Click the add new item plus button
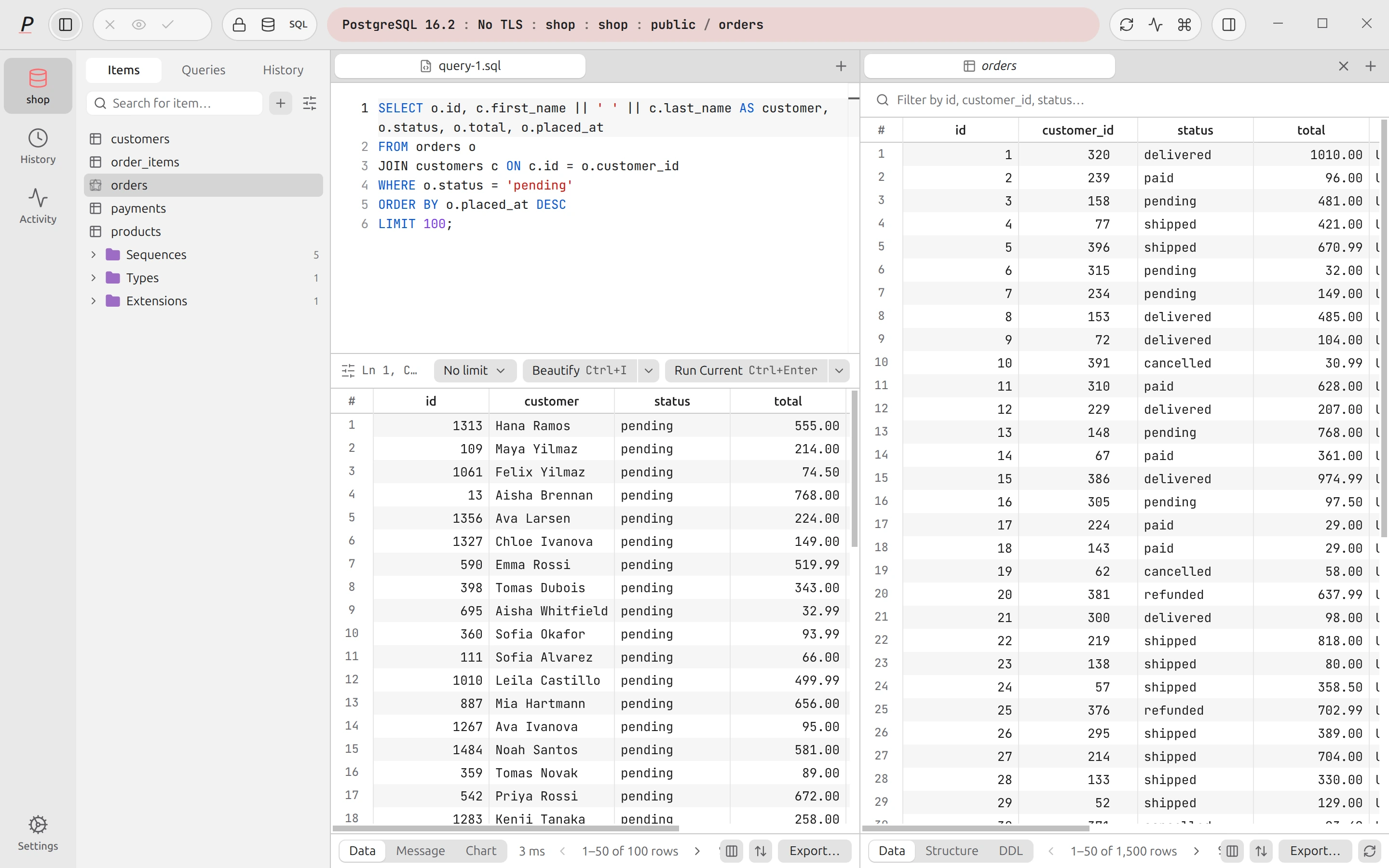 tap(281, 103)
